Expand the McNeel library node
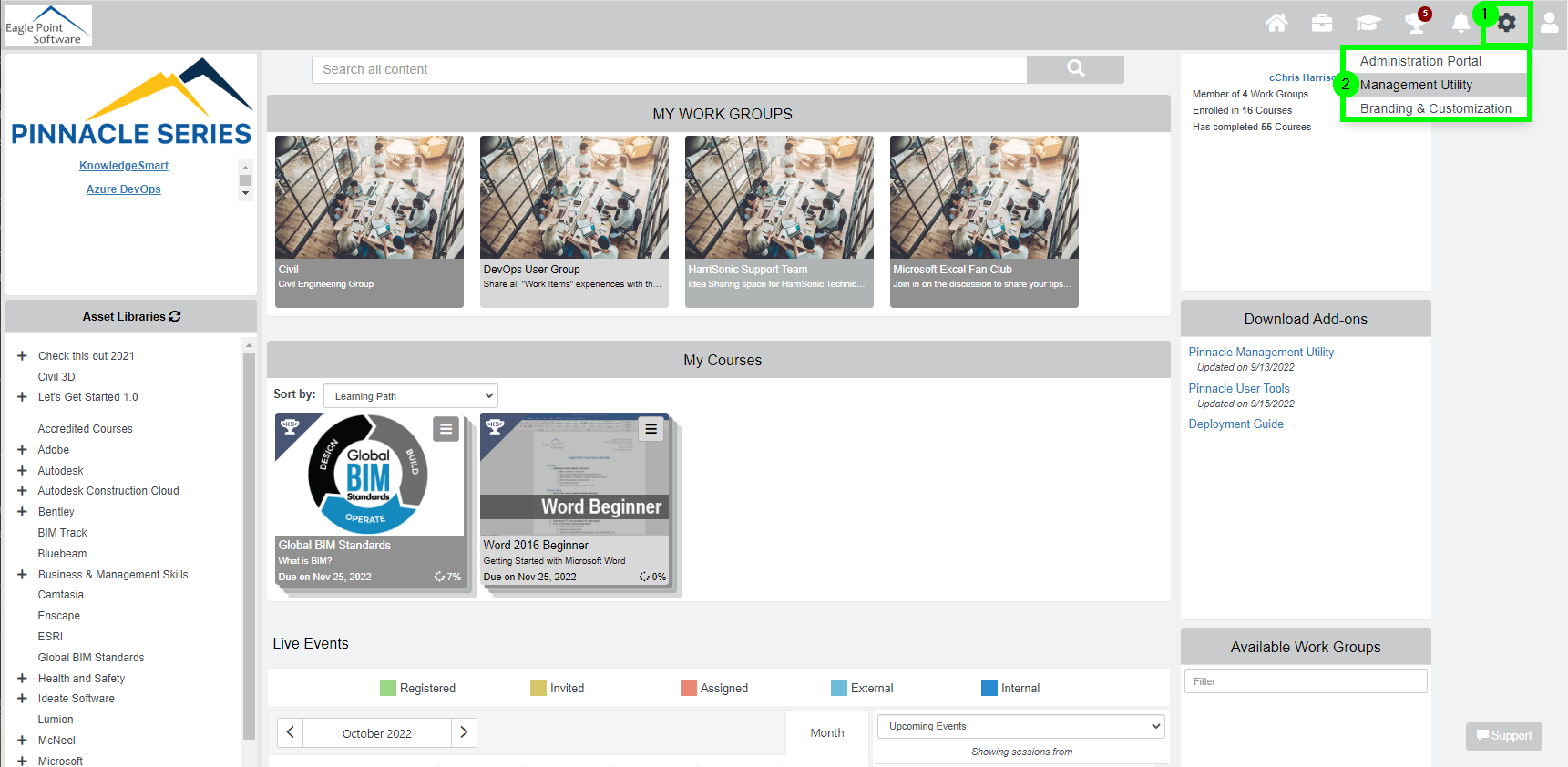This screenshot has height=767, width=1568. point(22,741)
